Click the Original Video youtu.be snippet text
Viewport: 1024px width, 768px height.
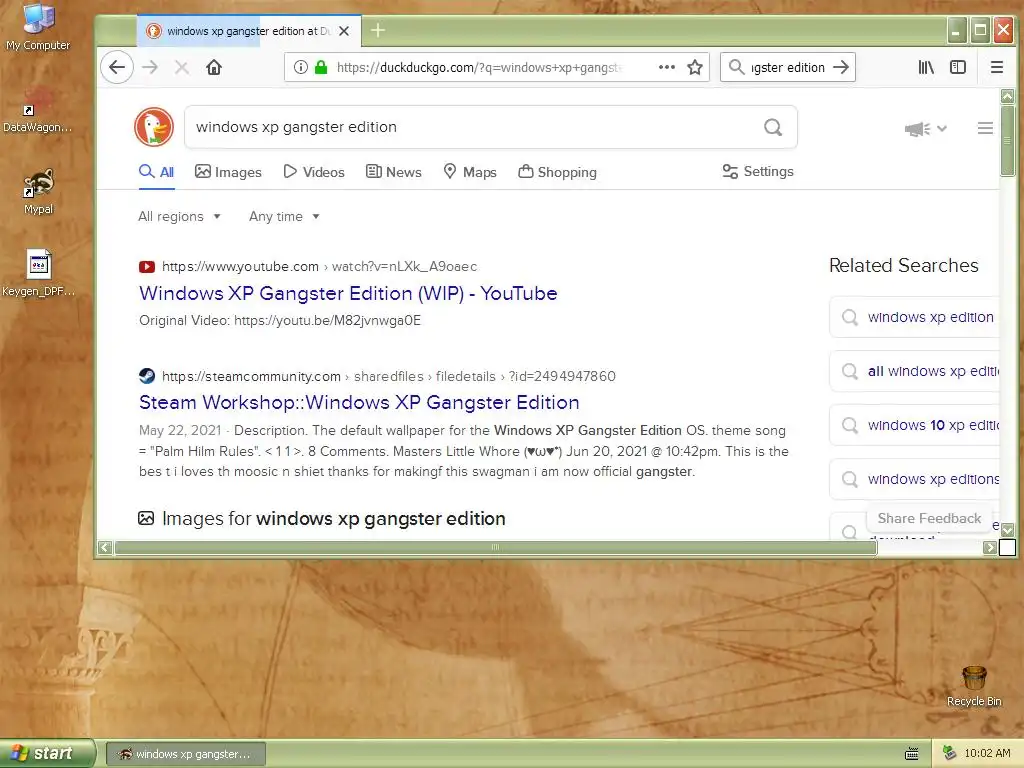[x=280, y=321]
